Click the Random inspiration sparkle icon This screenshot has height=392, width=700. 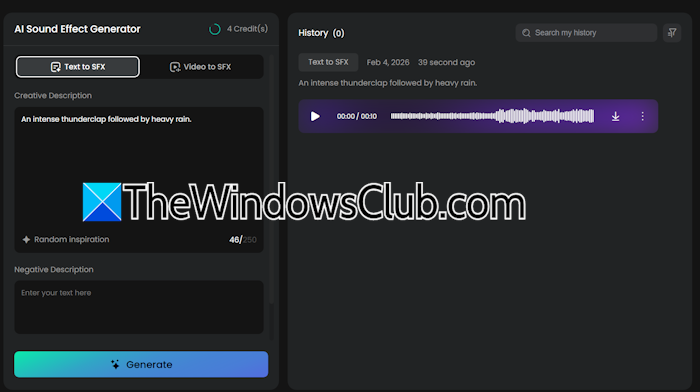[x=26, y=239]
